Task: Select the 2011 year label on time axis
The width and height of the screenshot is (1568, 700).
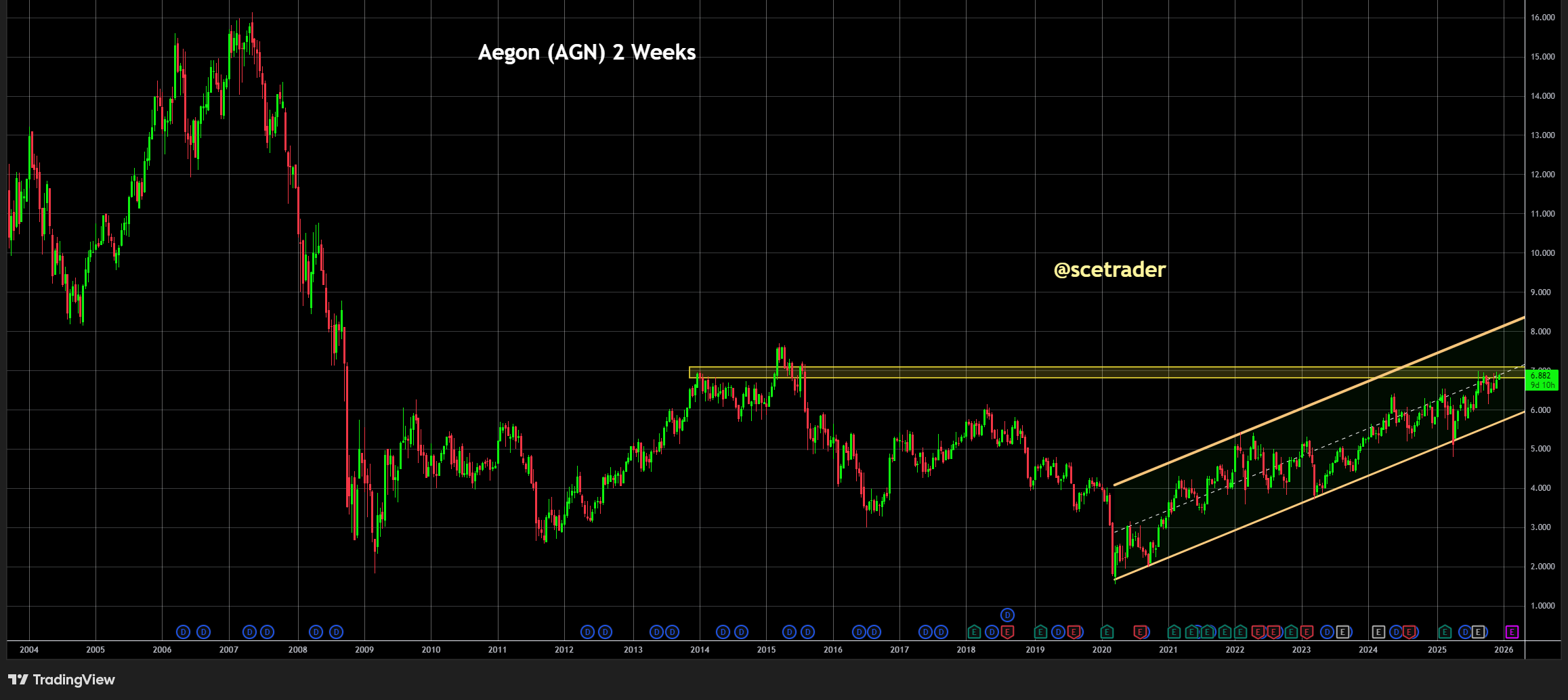Action: click(x=498, y=650)
